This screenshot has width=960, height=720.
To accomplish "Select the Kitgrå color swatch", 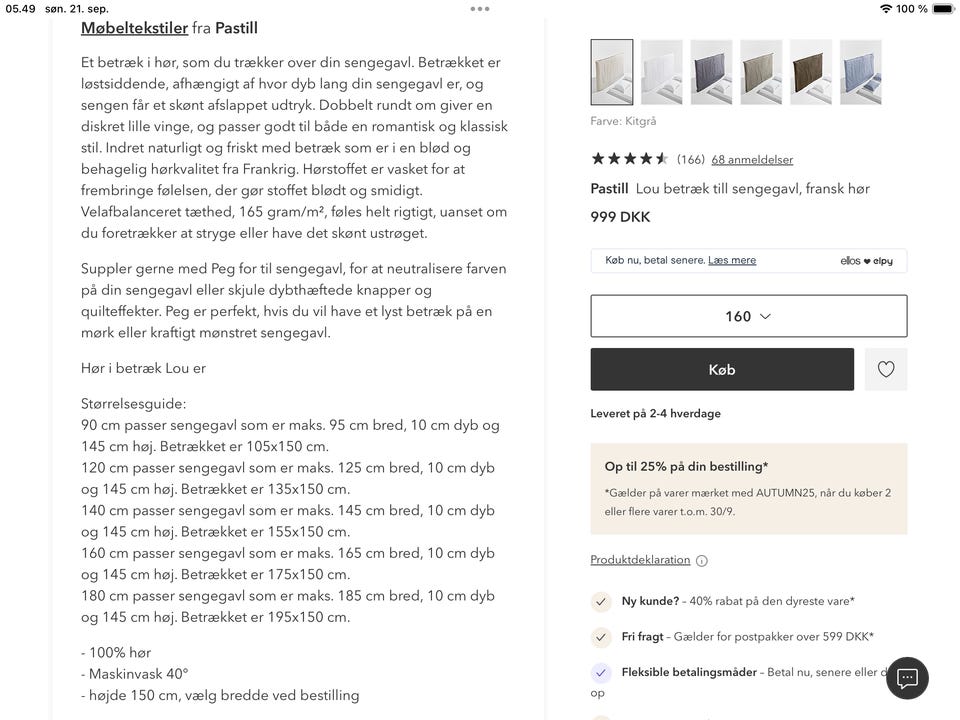I will 611,71.
